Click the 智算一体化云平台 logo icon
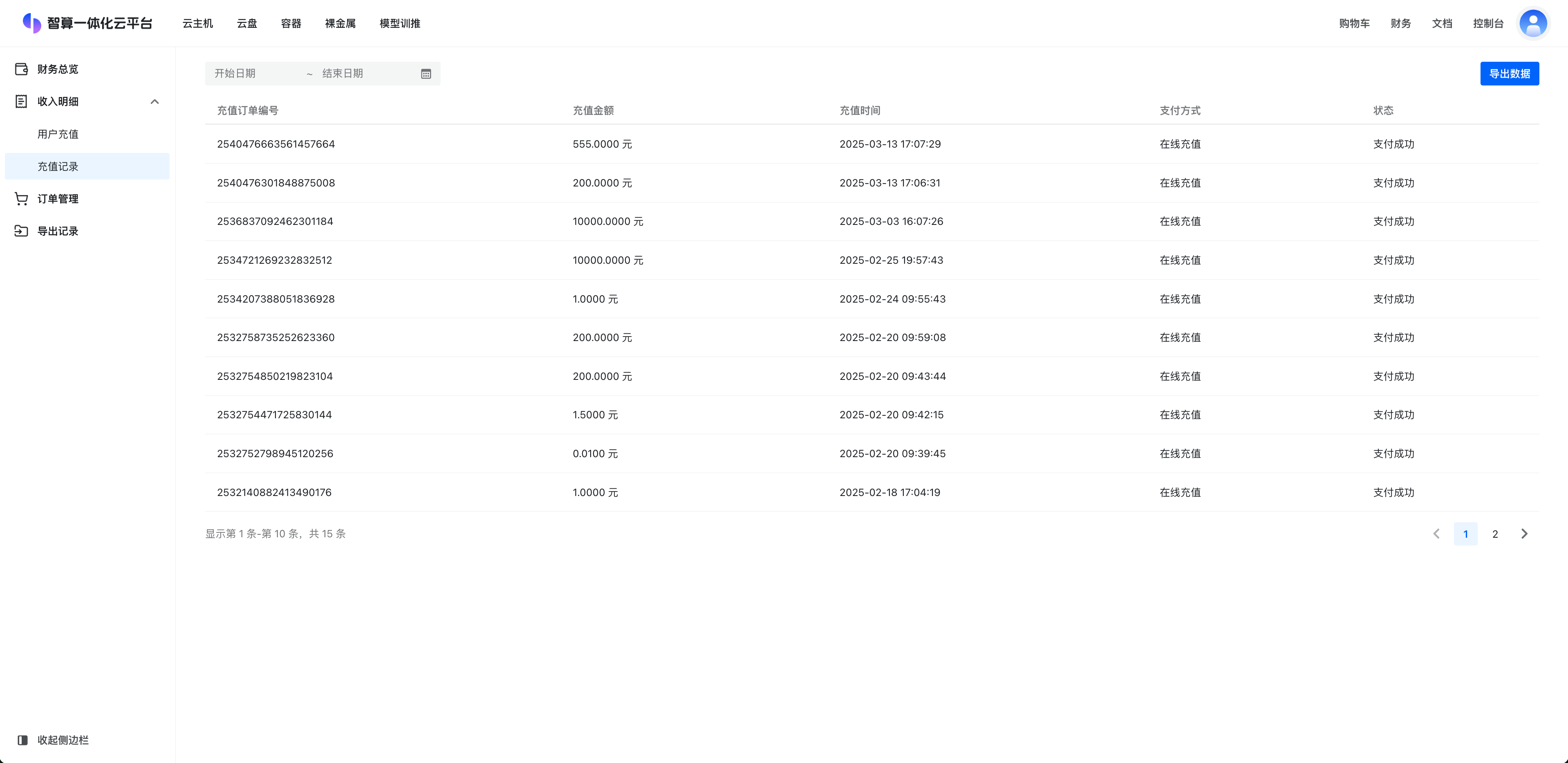Screen dimensions: 1568x763 coord(31,23)
